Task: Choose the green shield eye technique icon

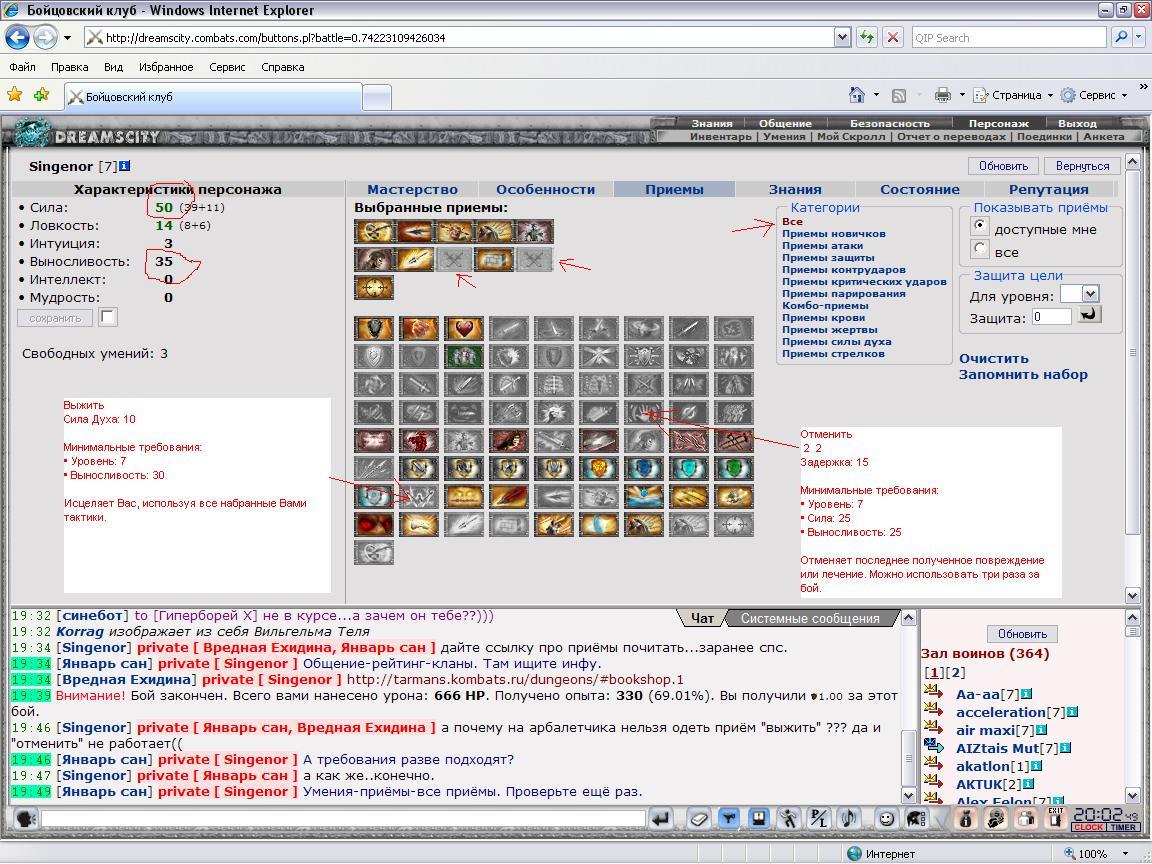Action: [734, 468]
